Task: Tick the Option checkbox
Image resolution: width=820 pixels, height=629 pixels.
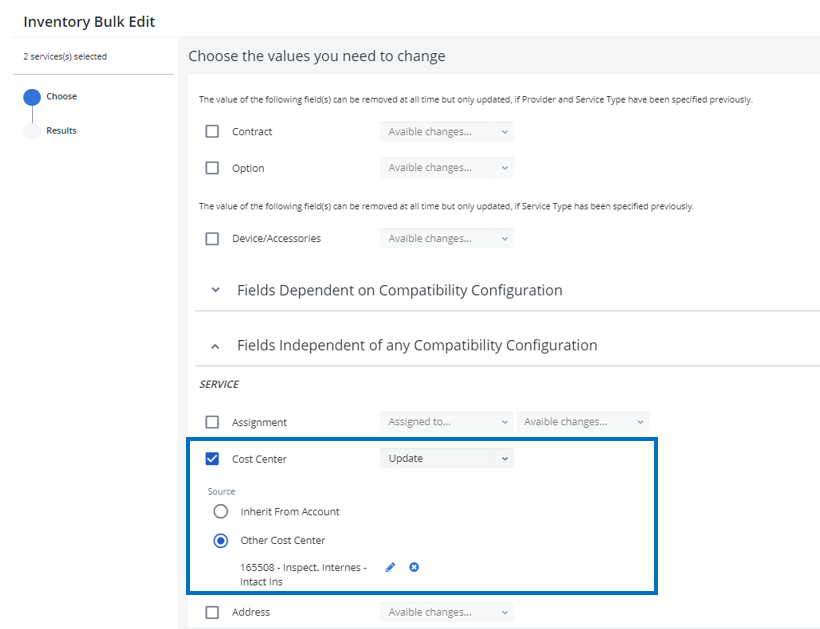Action: [212, 168]
